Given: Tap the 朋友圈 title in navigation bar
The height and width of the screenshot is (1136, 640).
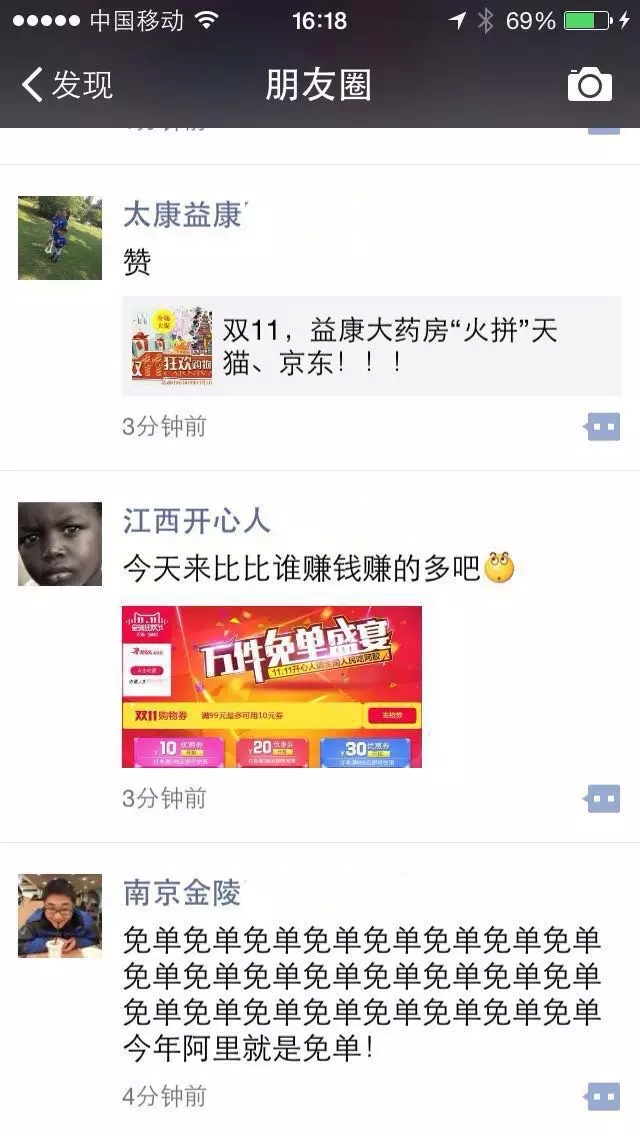Looking at the screenshot, I should point(319,85).
